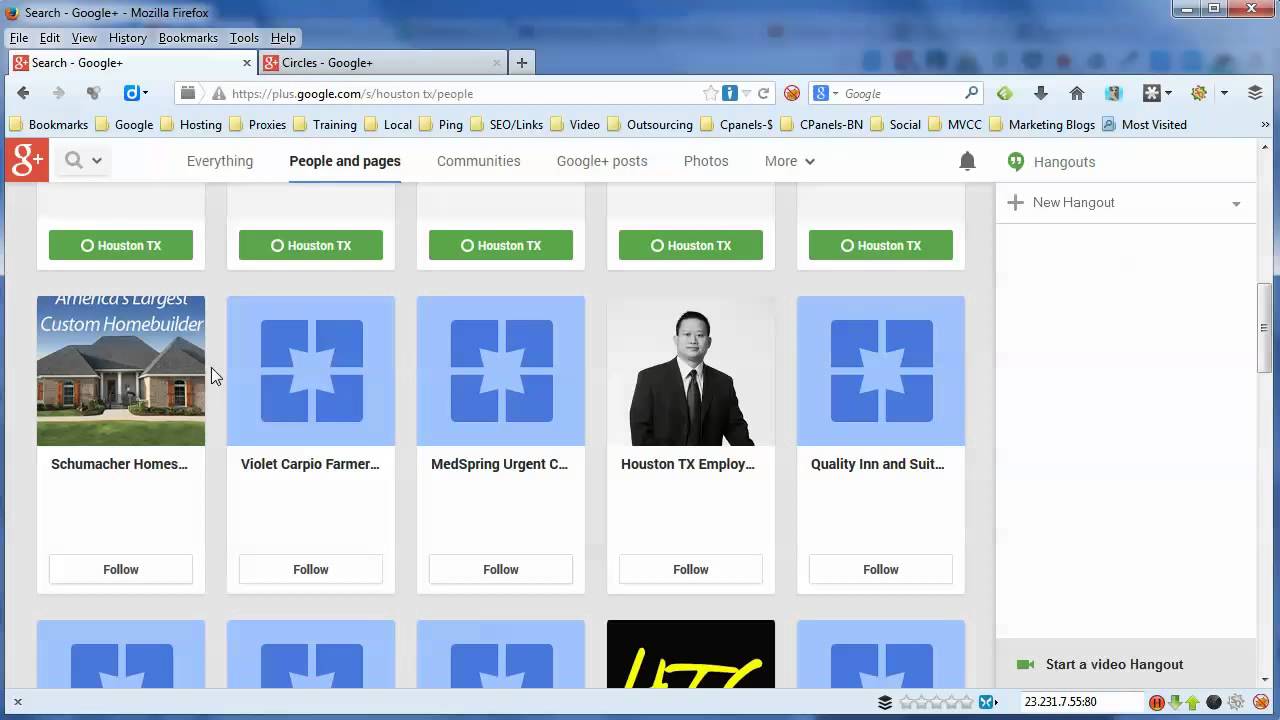Viewport: 1280px width, 720px height.
Task: Click the no-script blocked icon near address bar
Action: click(x=792, y=93)
